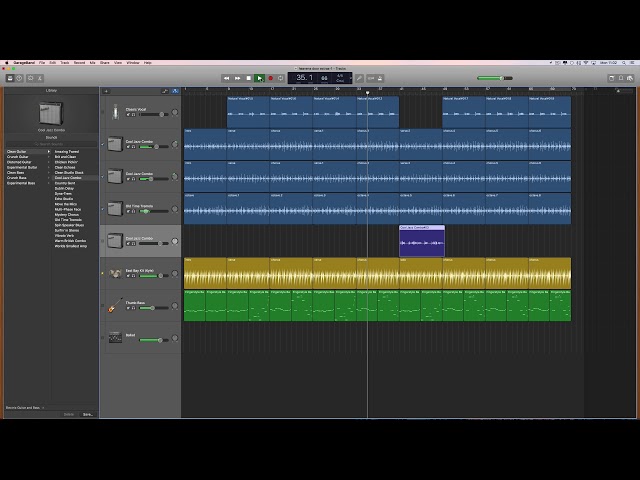The width and height of the screenshot is (640, 480).
Task: Adjust the master volume slider in toolbar
Action: click(x=495, y=78)
